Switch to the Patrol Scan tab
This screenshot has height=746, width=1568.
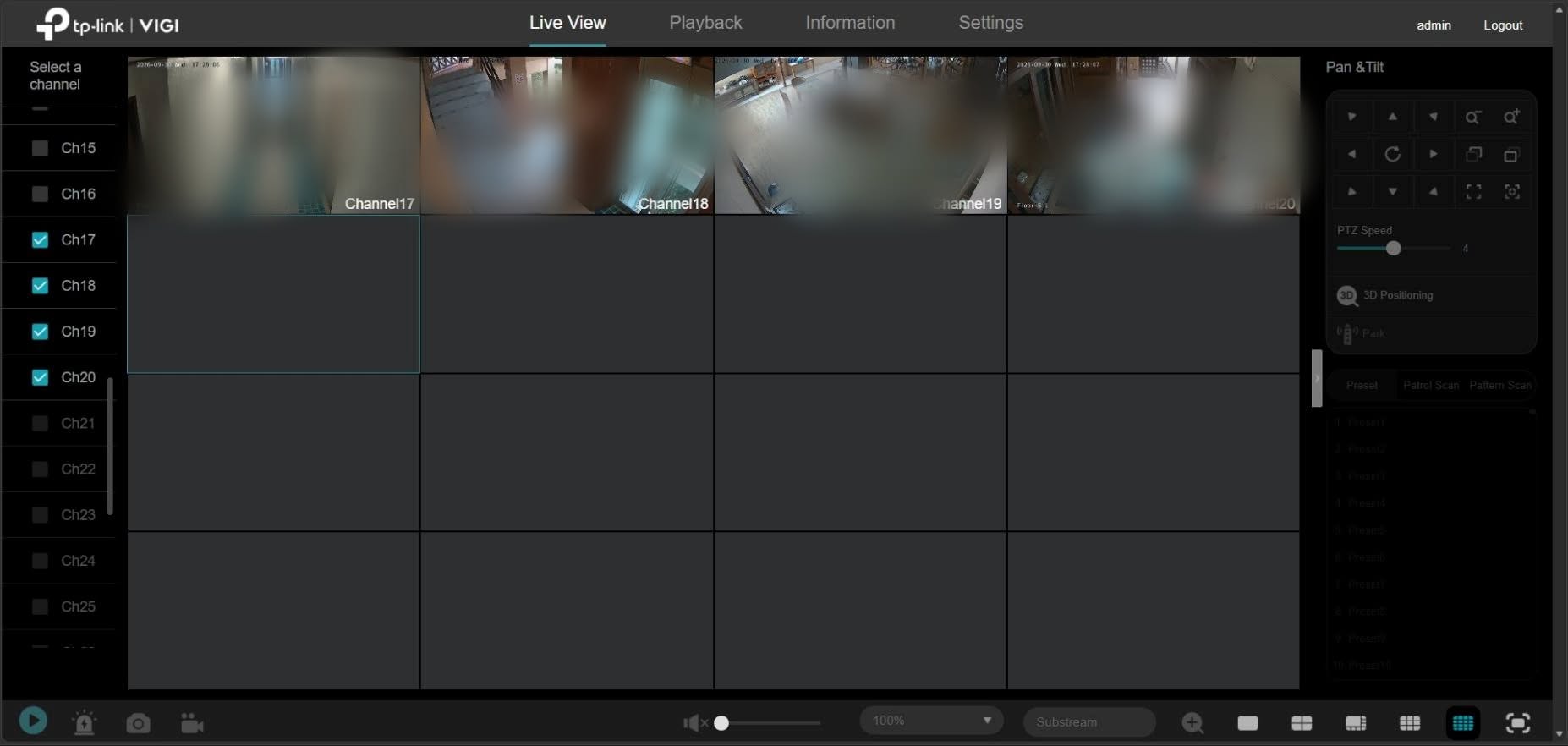[1431, 385]
